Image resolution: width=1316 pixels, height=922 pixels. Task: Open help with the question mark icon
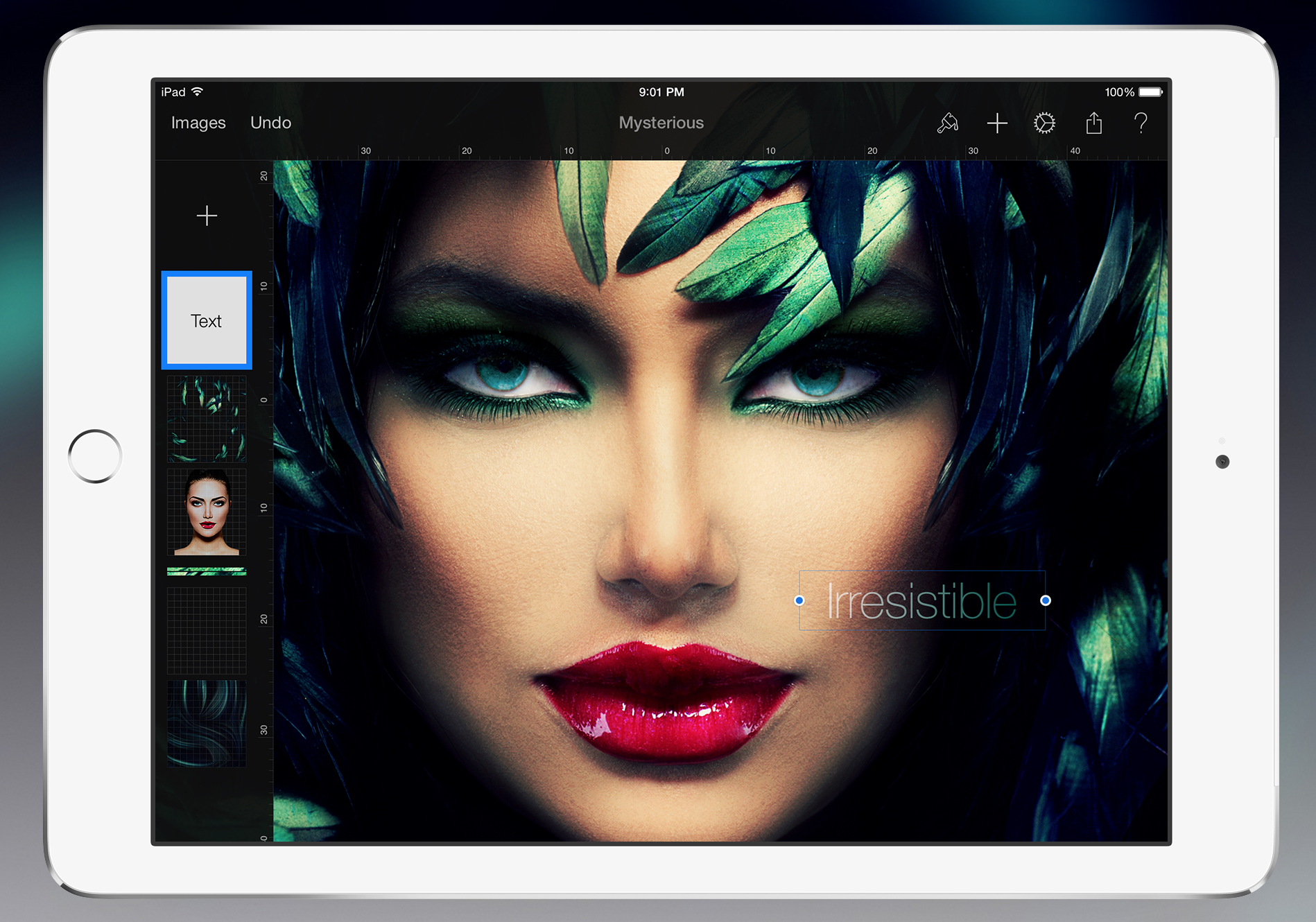[1140, 123]
